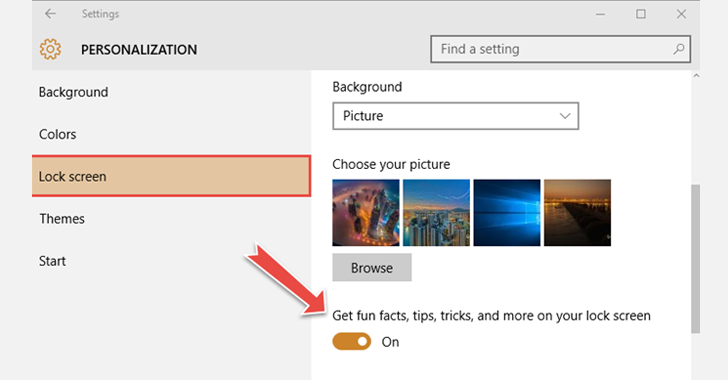The width and height of the screenshot is (728, 380).
Task: Click the PERSONALIZATION heading
Action: pos(139,50)
